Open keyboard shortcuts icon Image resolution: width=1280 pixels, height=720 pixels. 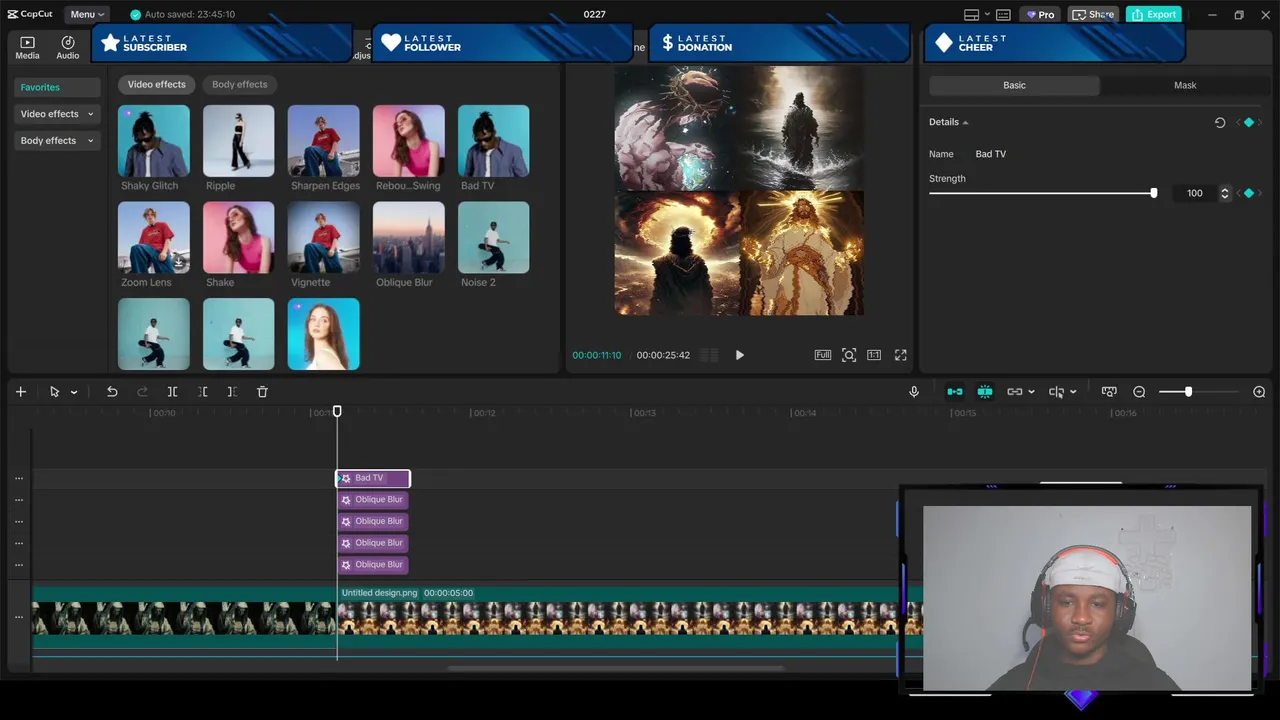(1003, 15)
